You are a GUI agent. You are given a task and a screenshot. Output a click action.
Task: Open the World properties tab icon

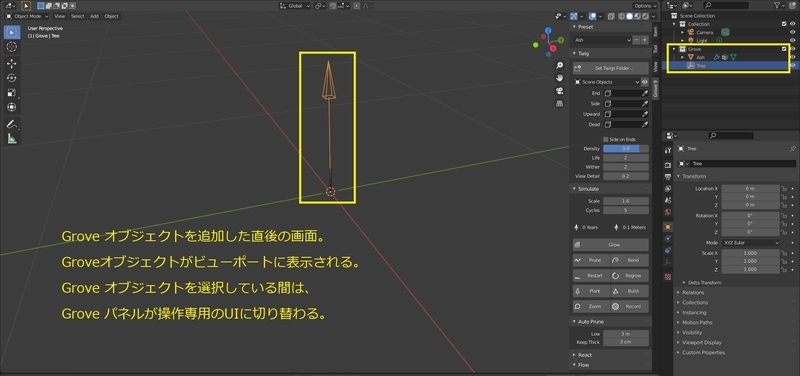tap(668, 212)
